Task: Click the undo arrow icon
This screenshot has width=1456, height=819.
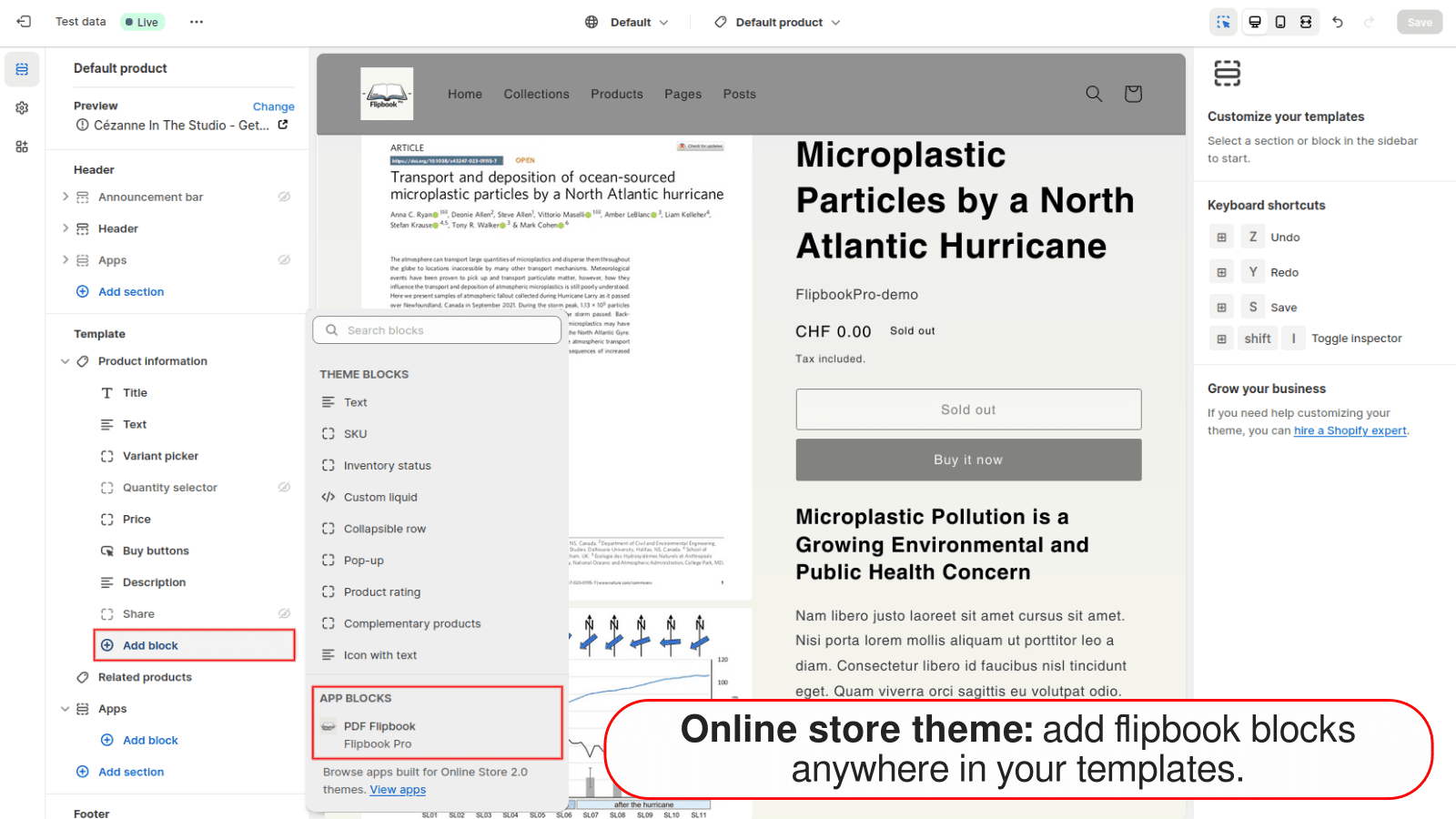Action: 1337,22
